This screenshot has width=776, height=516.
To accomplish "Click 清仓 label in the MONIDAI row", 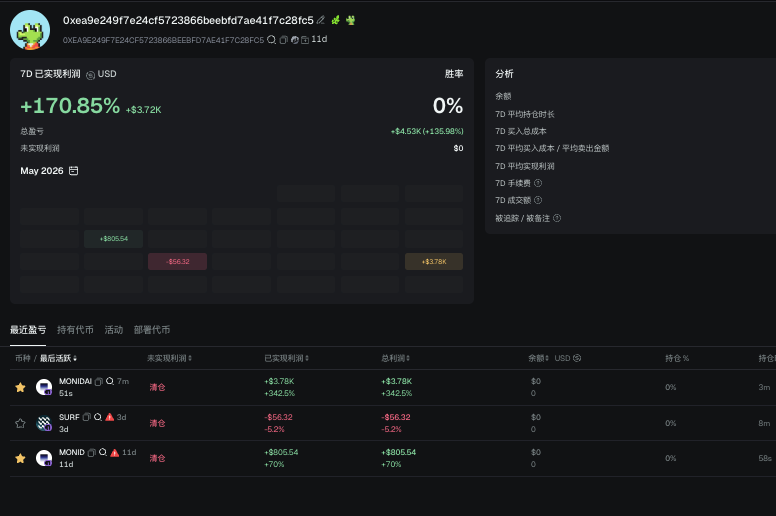I will point(157,387).
